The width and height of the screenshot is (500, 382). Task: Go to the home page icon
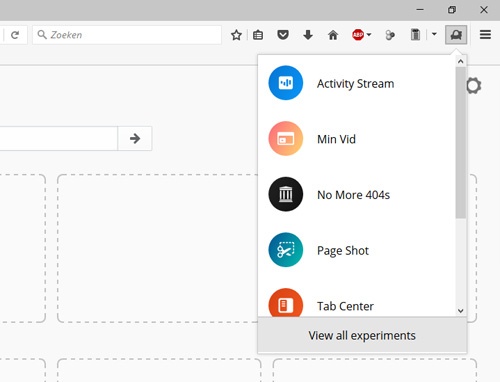333,35
